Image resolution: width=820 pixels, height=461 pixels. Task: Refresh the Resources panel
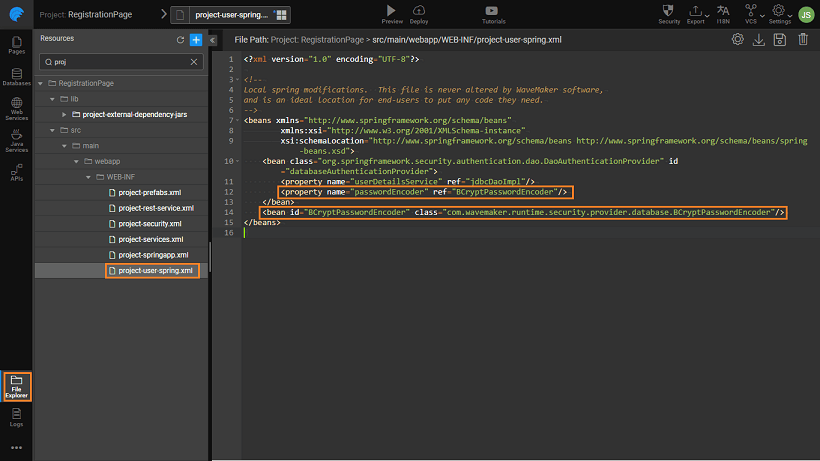[180, 39]
